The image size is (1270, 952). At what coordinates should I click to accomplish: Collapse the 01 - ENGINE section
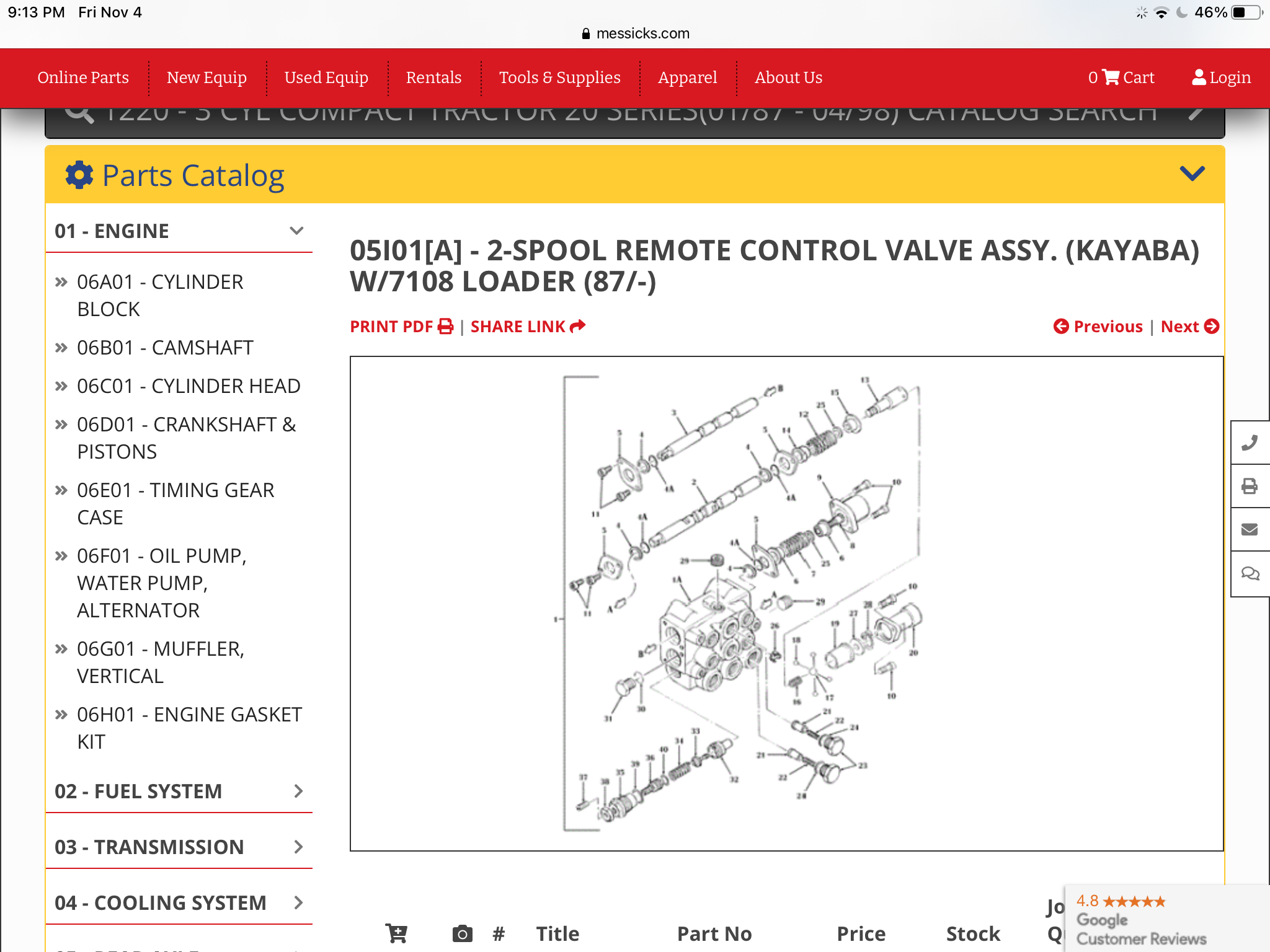click(x=179, y=231)
